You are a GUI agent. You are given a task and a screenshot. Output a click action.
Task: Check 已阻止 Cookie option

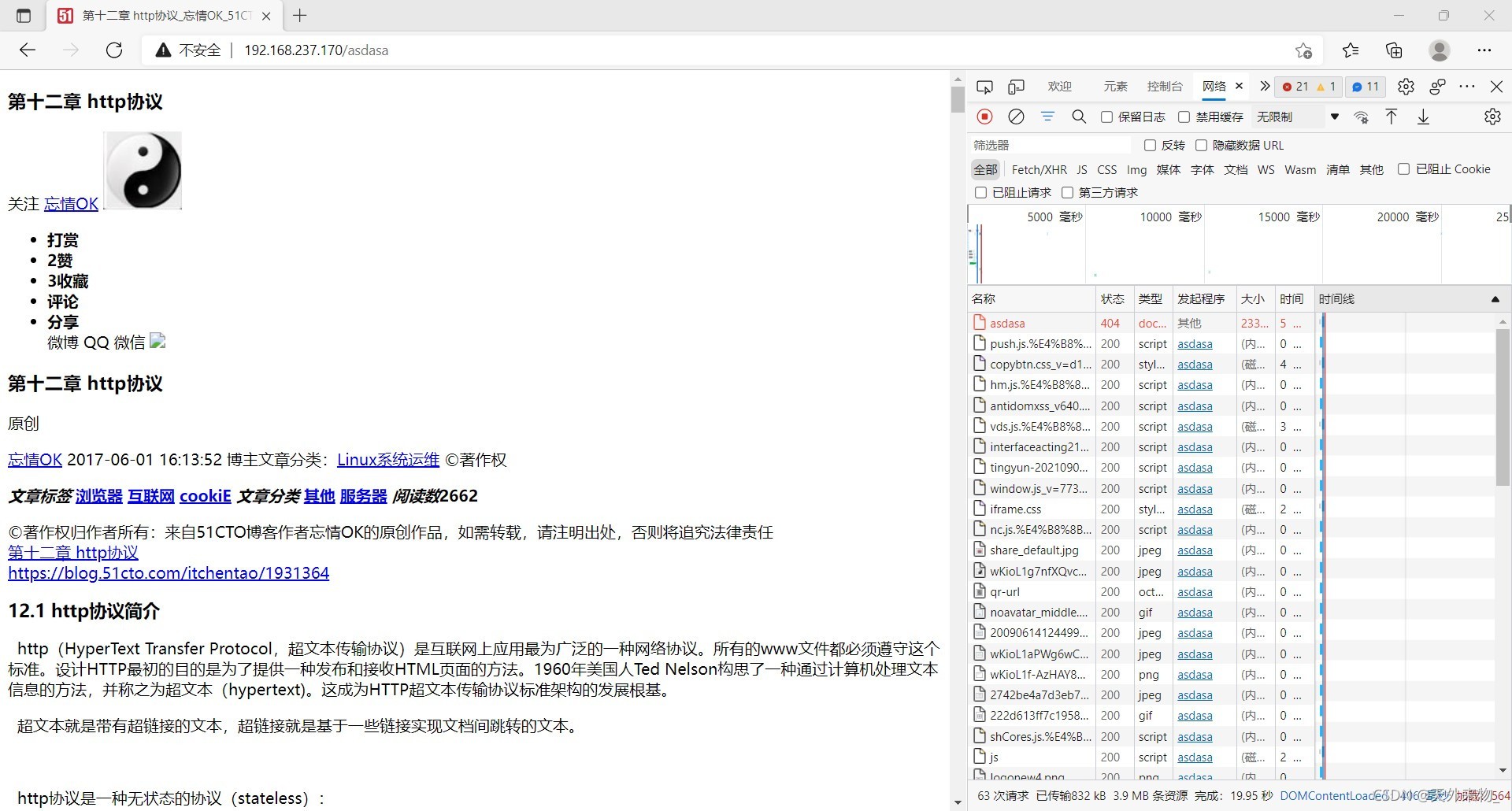1403,169
